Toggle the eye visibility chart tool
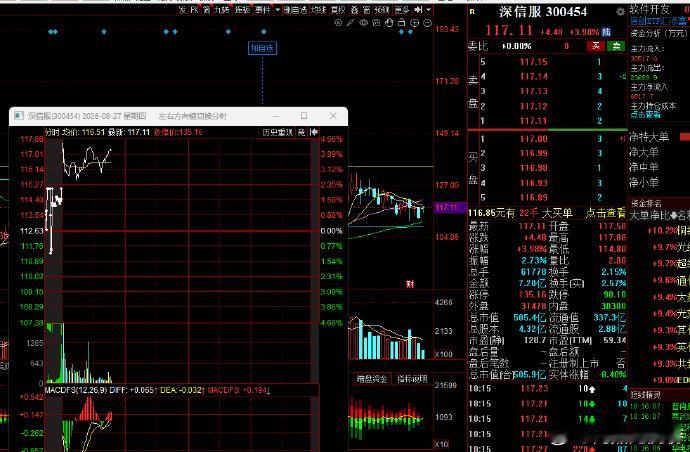 (363, 22)
